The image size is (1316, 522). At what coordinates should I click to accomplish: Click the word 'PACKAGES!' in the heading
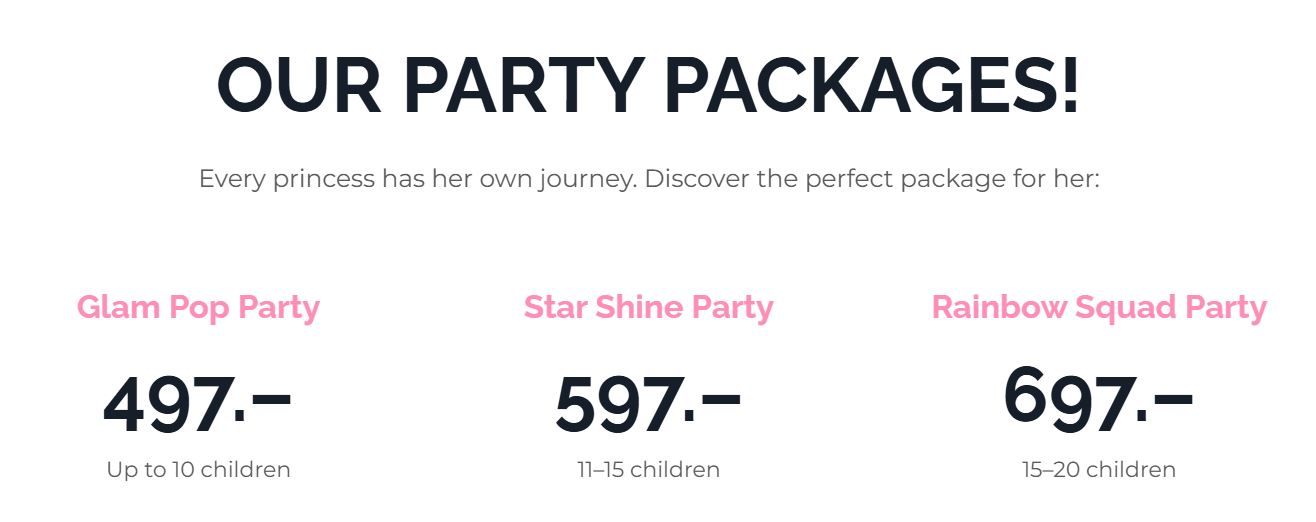tap(872, 86)
